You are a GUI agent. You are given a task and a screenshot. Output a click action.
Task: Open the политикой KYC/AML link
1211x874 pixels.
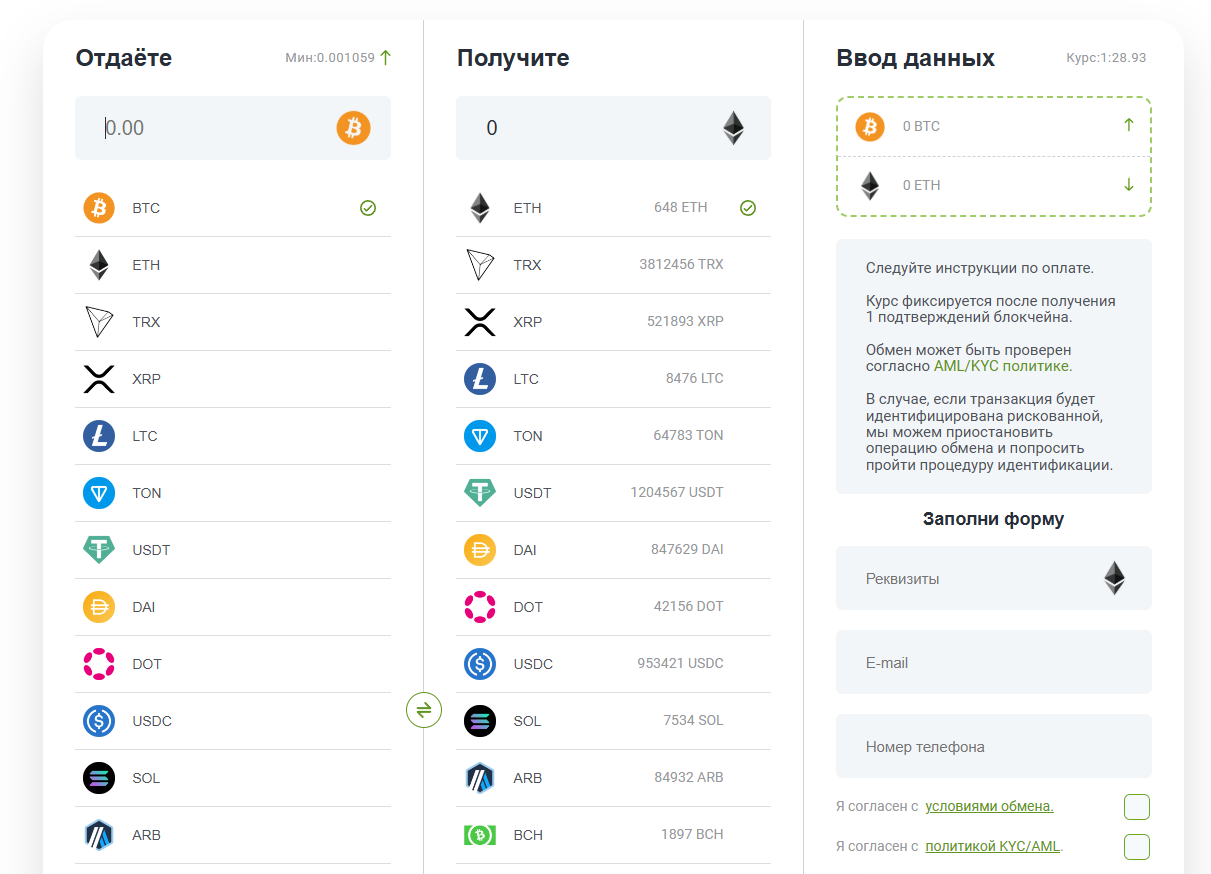click(992, 846)
